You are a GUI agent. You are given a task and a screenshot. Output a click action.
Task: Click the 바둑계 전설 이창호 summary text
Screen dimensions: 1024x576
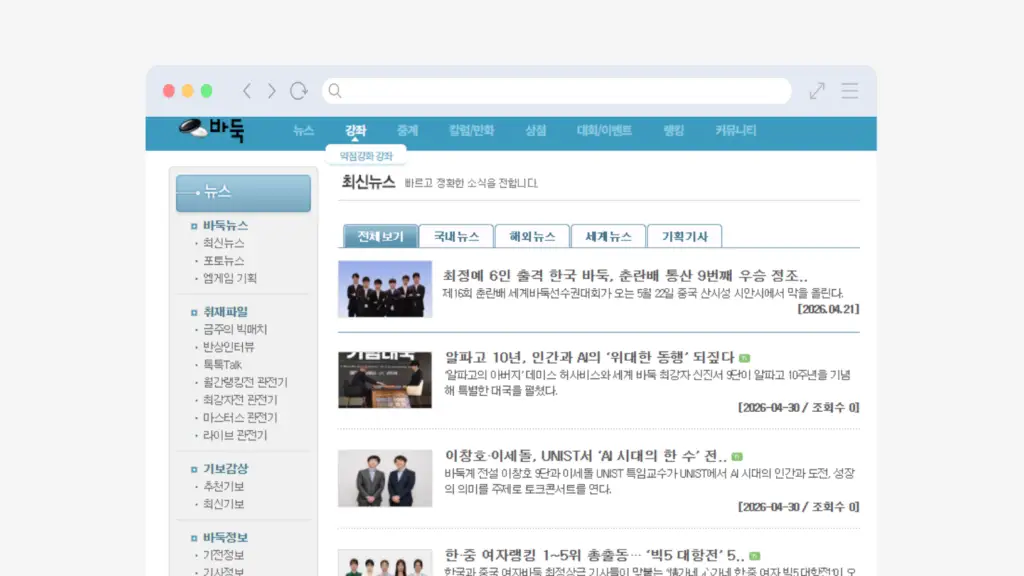649,482
